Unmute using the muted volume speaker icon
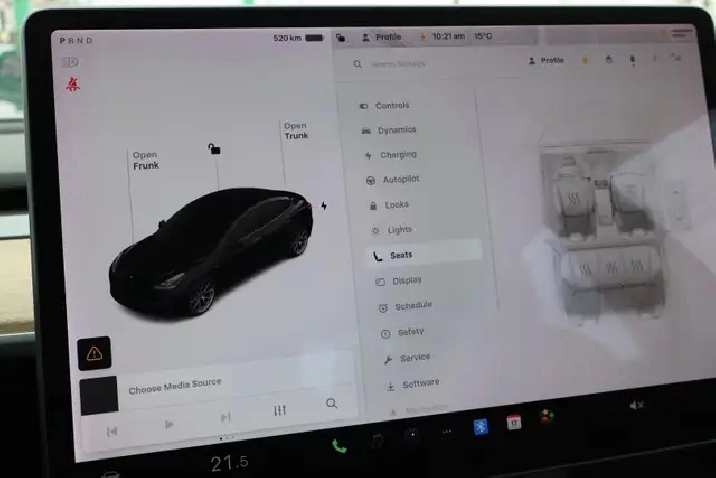716x478 pixels. (x=635, y=405)
